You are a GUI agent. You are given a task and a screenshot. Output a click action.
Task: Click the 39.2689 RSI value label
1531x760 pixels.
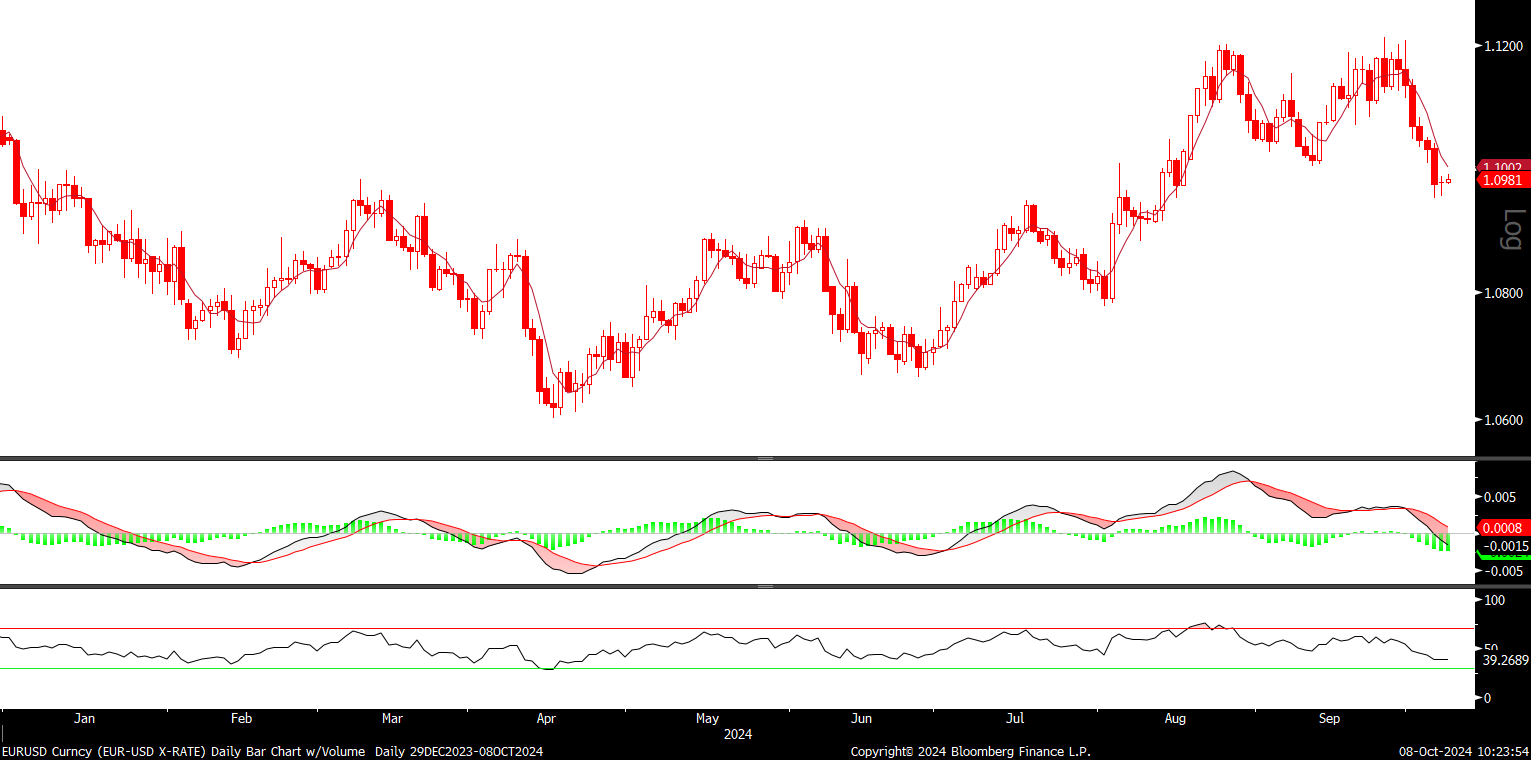tap(1505, 660)
